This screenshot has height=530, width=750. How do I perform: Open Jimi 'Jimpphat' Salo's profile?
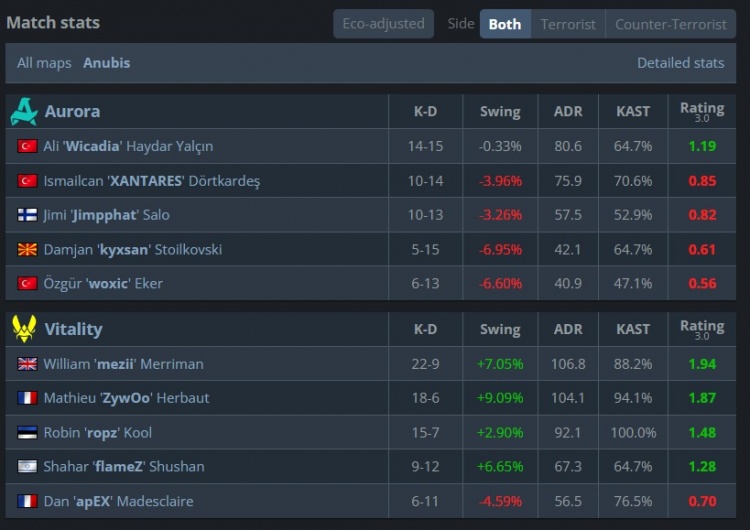[x=106, y=215]
